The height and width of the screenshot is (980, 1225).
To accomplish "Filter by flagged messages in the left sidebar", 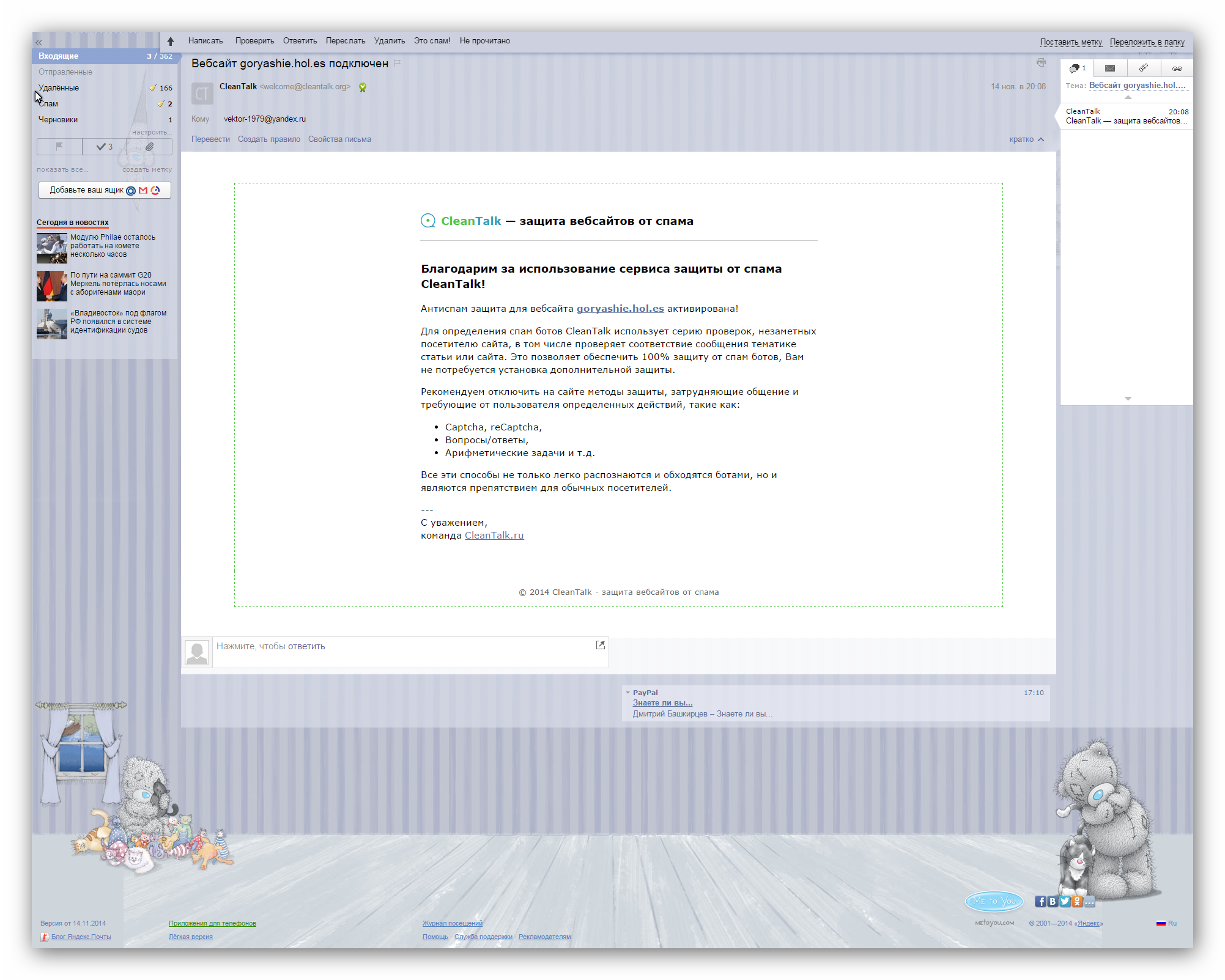I will (x=59, y=147).
